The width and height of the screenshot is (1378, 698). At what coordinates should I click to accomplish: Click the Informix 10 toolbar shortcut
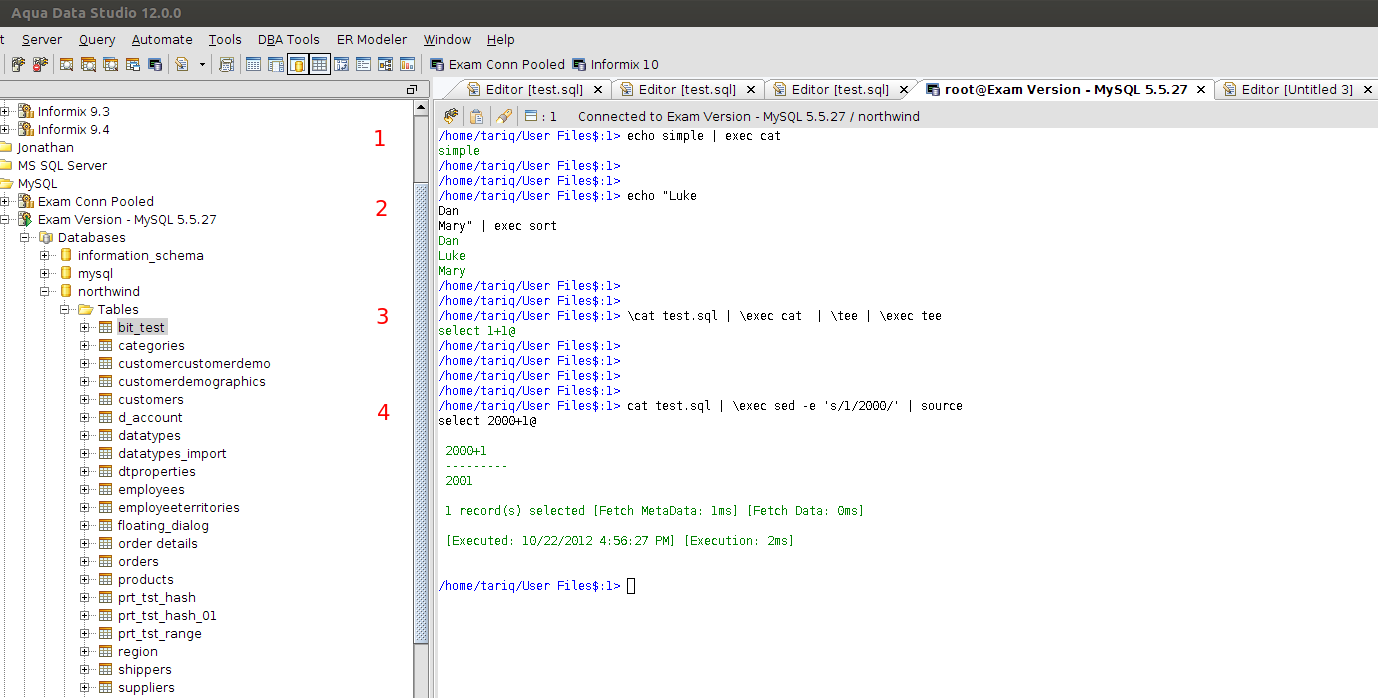(615, 64)
